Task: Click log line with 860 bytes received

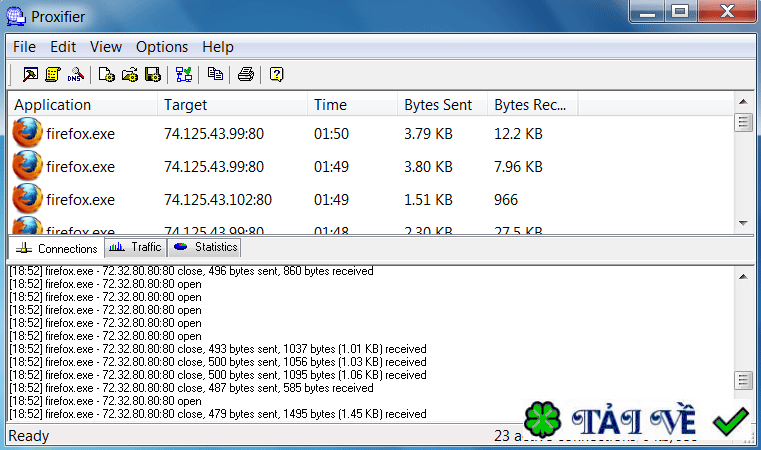Action: click(191, 271)
